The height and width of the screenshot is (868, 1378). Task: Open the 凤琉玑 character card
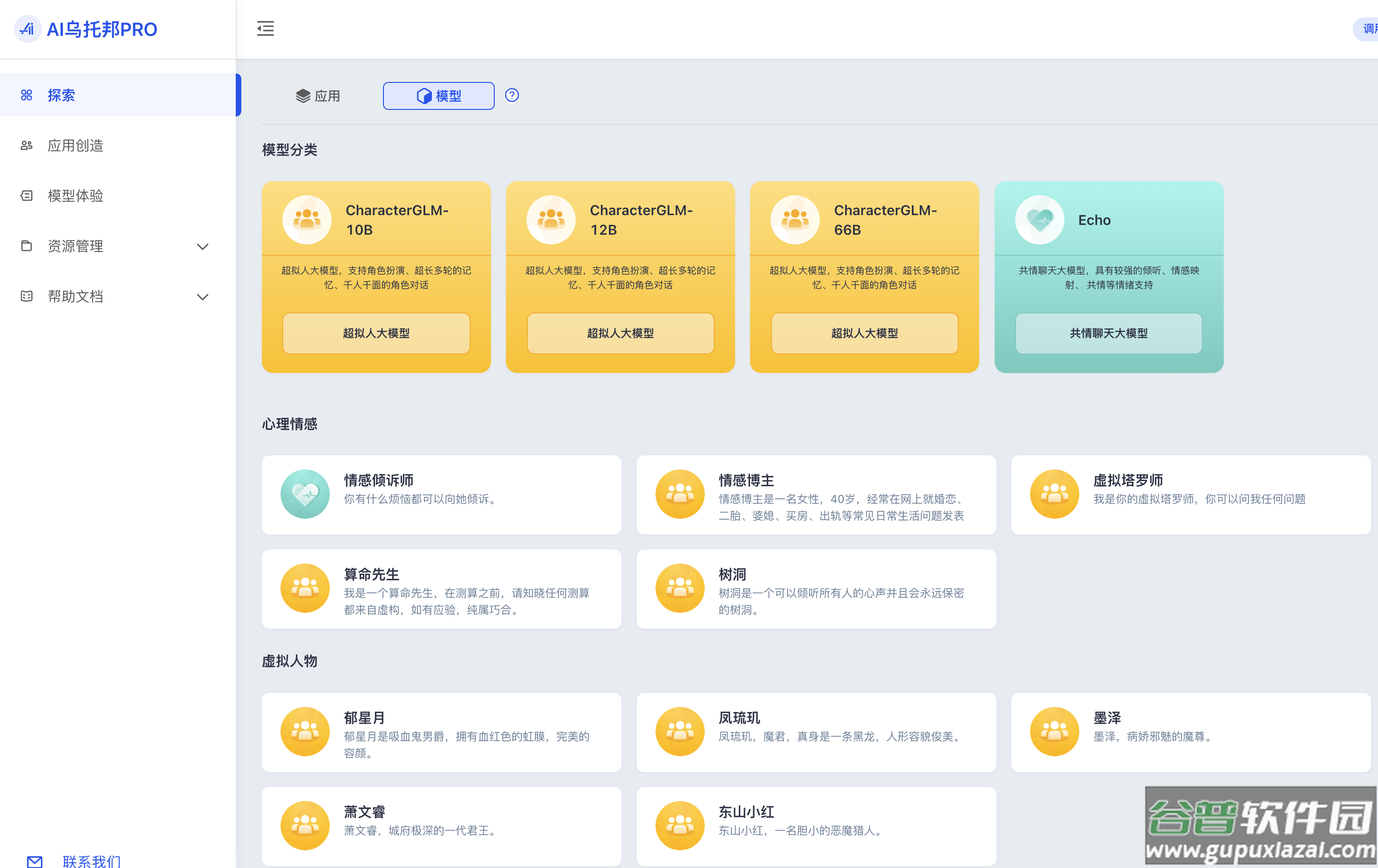pos(816,732)
